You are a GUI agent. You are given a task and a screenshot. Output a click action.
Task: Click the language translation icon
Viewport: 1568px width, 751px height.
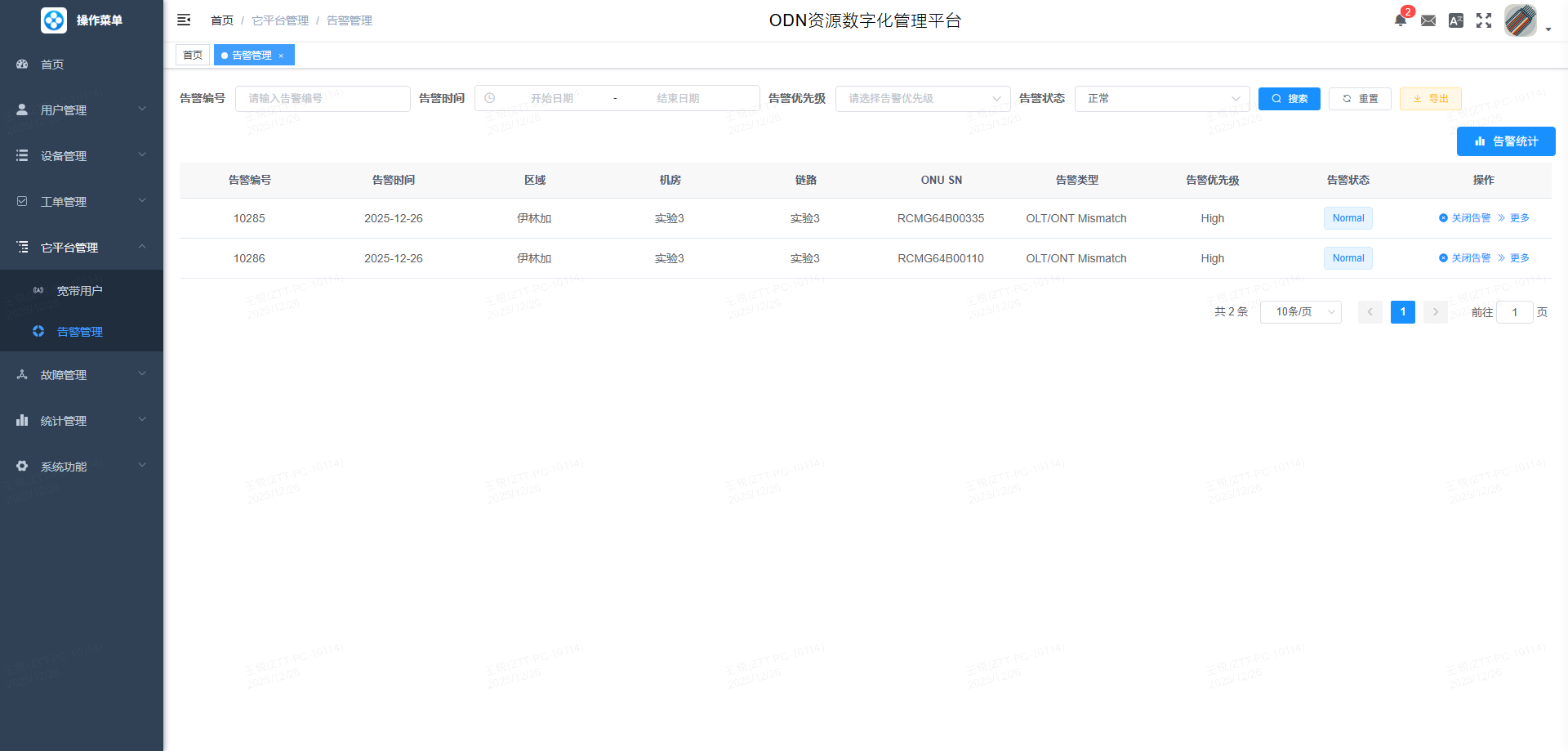[x=1456, y=20]
